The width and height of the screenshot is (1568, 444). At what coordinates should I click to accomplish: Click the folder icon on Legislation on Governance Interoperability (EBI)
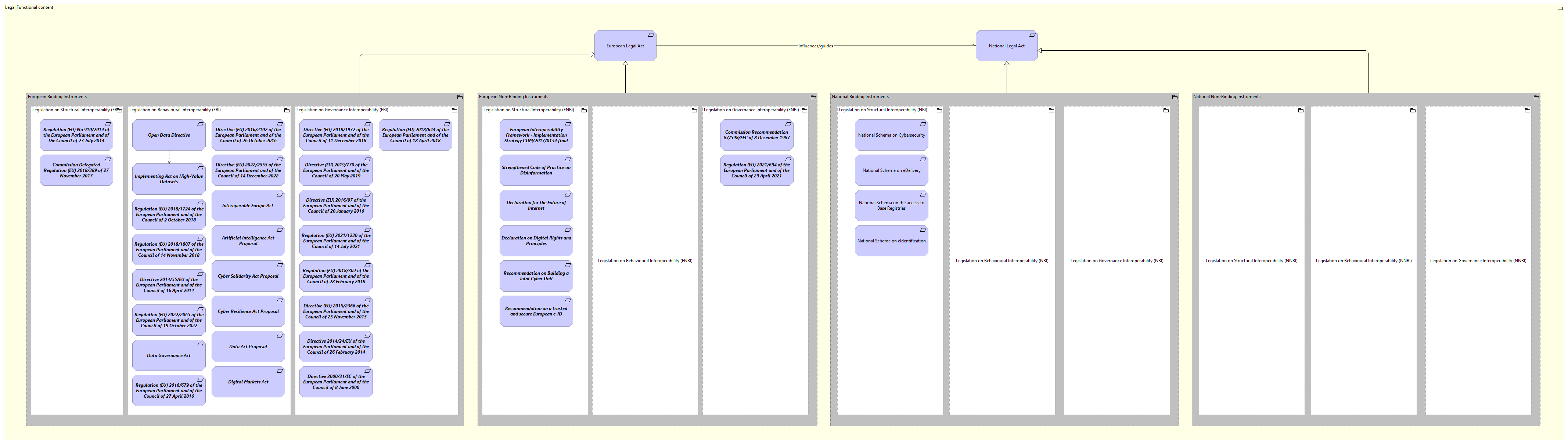pos(454,110)
